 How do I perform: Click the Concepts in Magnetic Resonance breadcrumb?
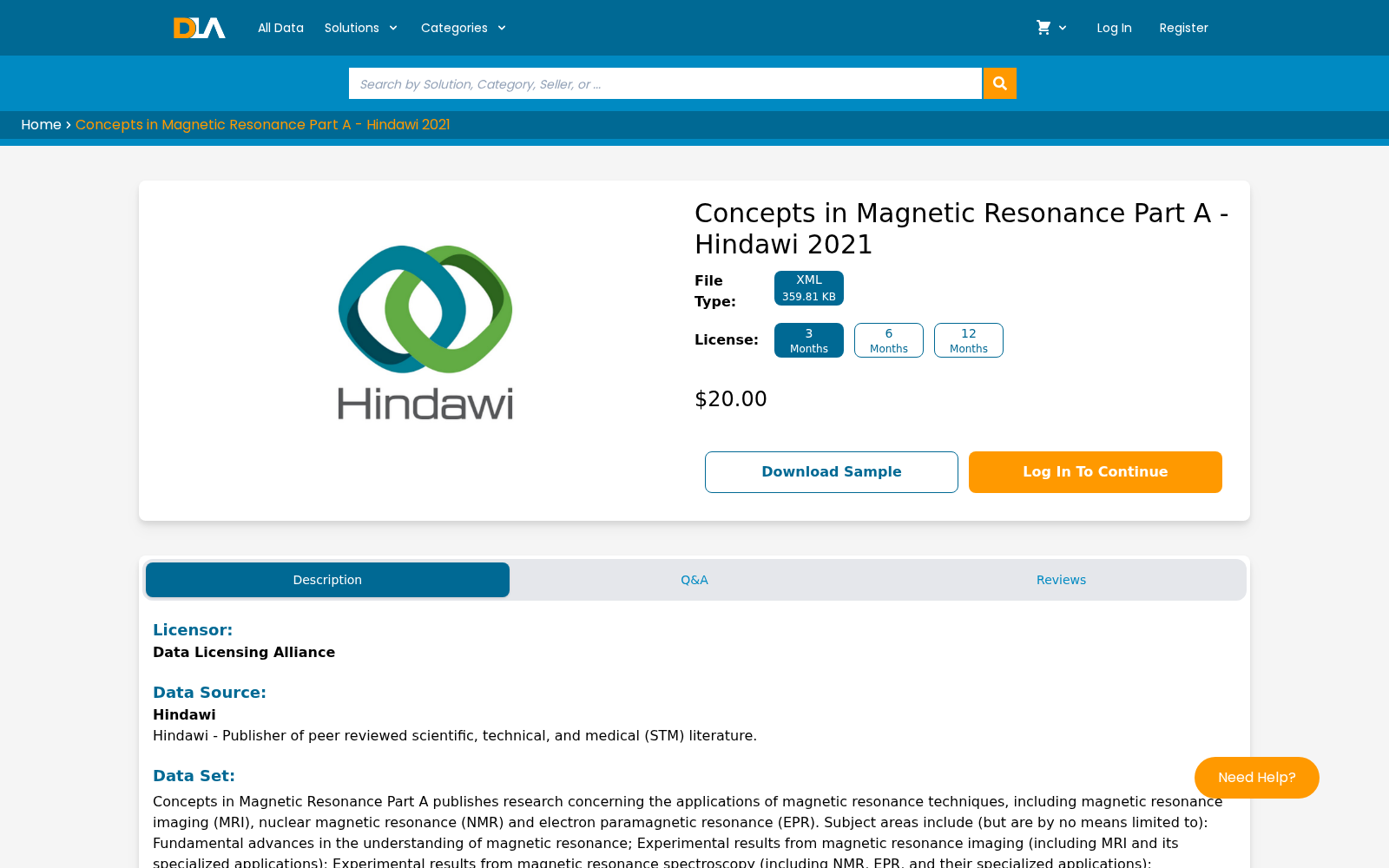(x=263, y=125)
